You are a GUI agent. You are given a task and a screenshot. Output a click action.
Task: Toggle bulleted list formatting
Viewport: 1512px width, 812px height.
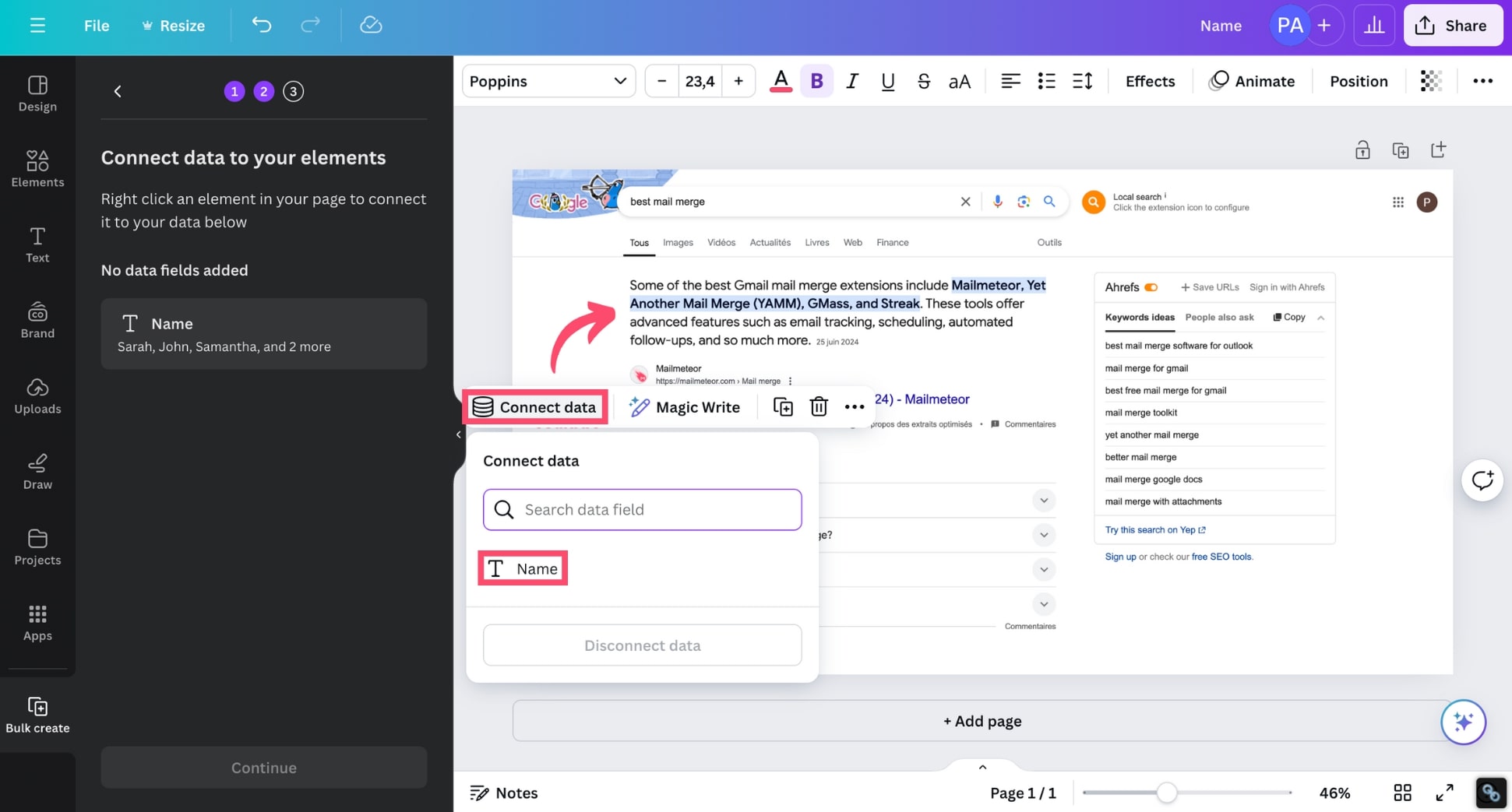click(x=1046, y=81)
